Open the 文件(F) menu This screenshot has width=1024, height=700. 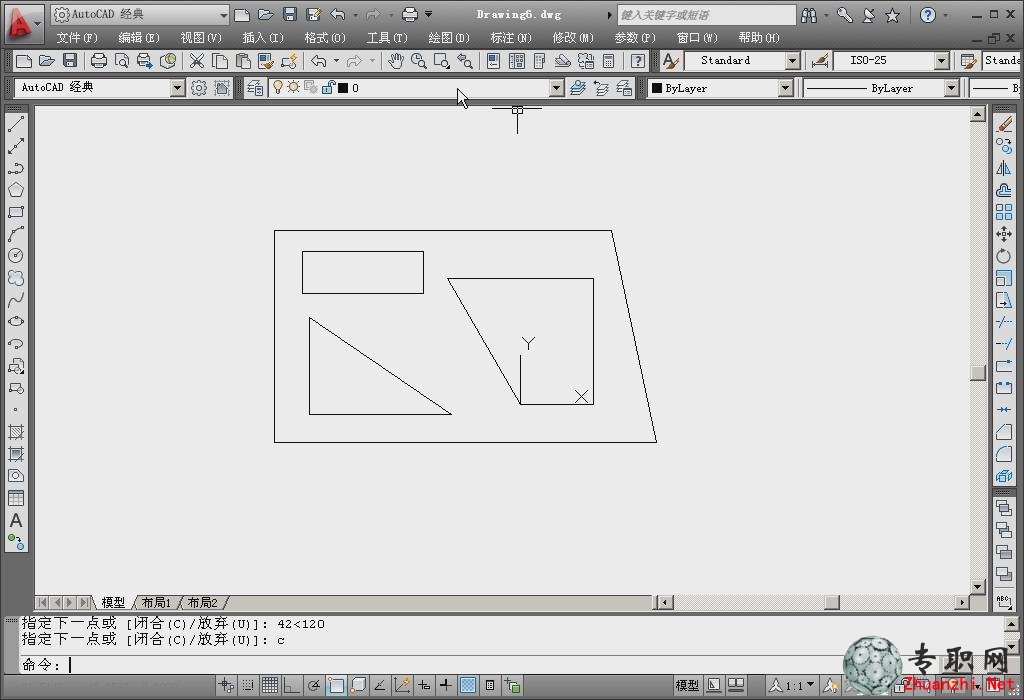[x=77, y=38]
